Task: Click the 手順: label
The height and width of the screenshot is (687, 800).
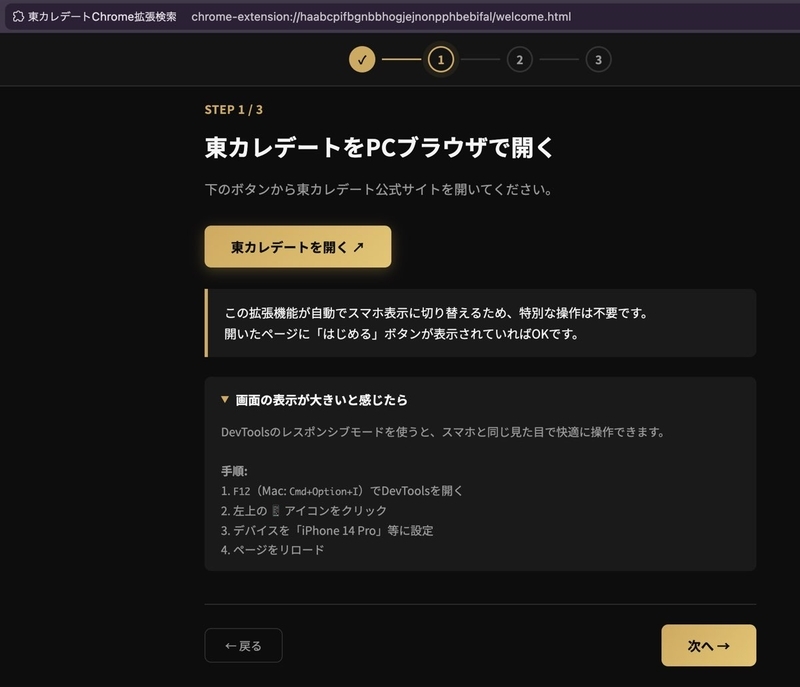Action: pos(234,471)
